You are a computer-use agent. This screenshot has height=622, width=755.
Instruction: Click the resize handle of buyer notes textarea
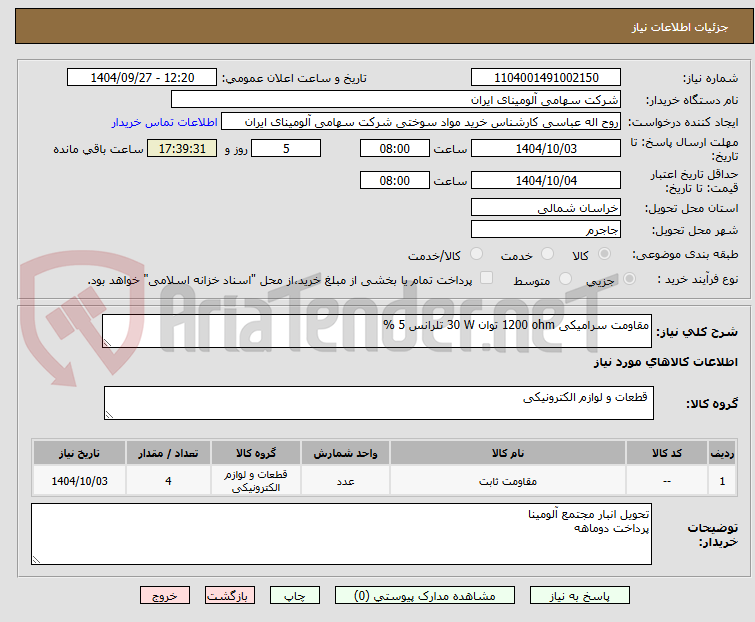pyautogui.click(x=36, y=560)
